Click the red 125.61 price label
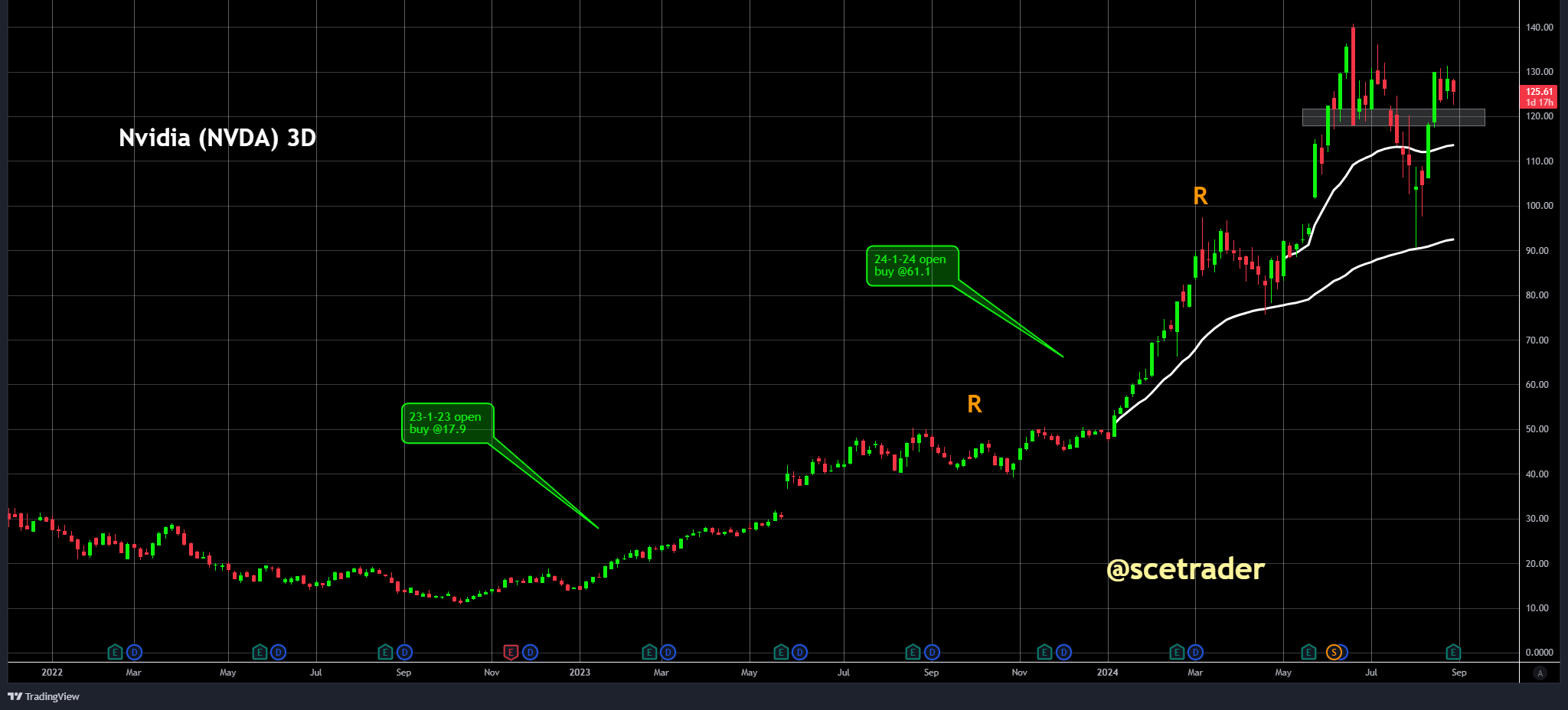The height and width of the screenshot is (710, 1568). [1537, 95]
